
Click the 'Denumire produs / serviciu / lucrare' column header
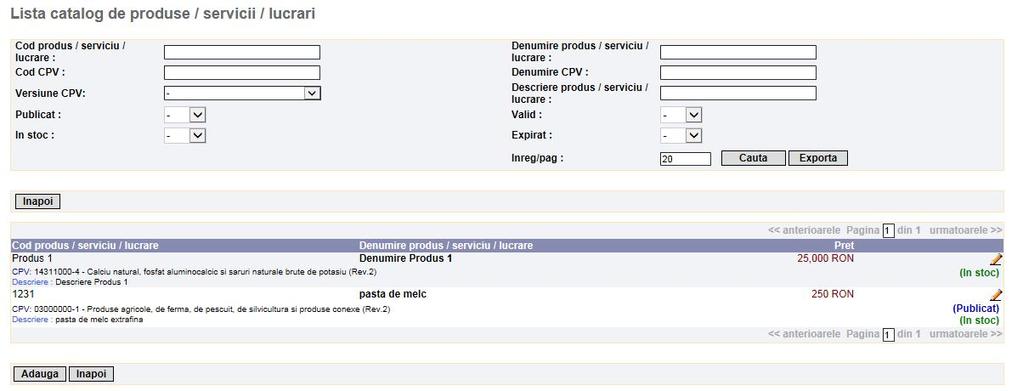tap(446, 245)
